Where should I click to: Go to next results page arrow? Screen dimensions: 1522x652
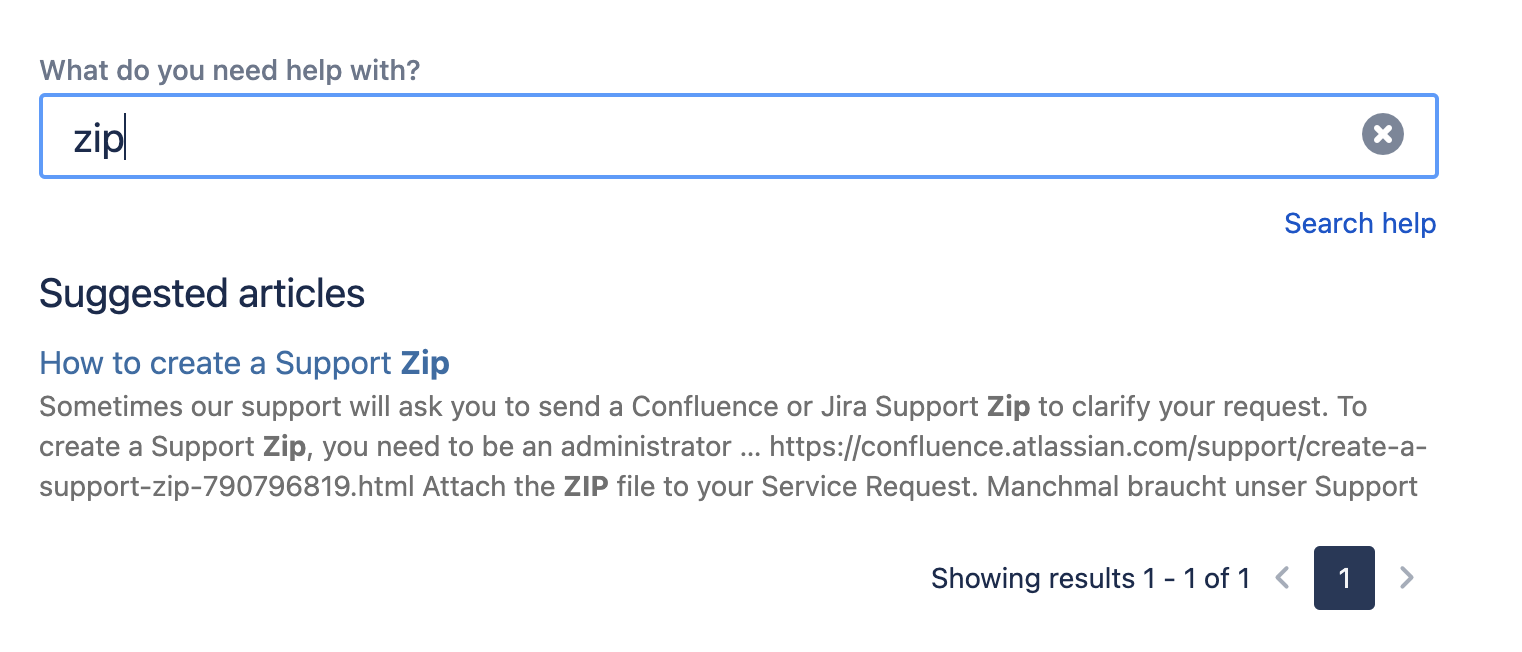click(1406, 578)
